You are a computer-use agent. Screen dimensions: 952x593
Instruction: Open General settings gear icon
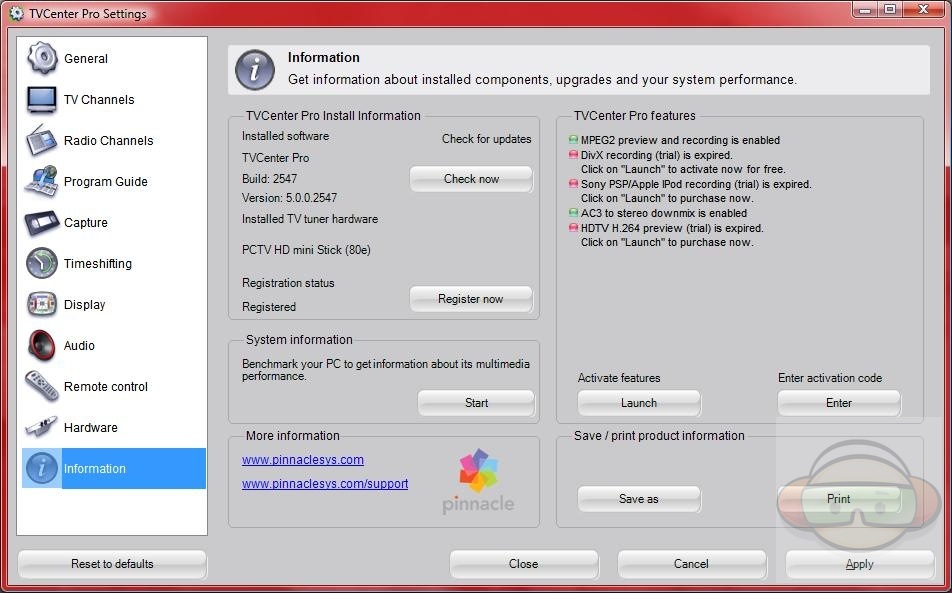click(42, 58)
